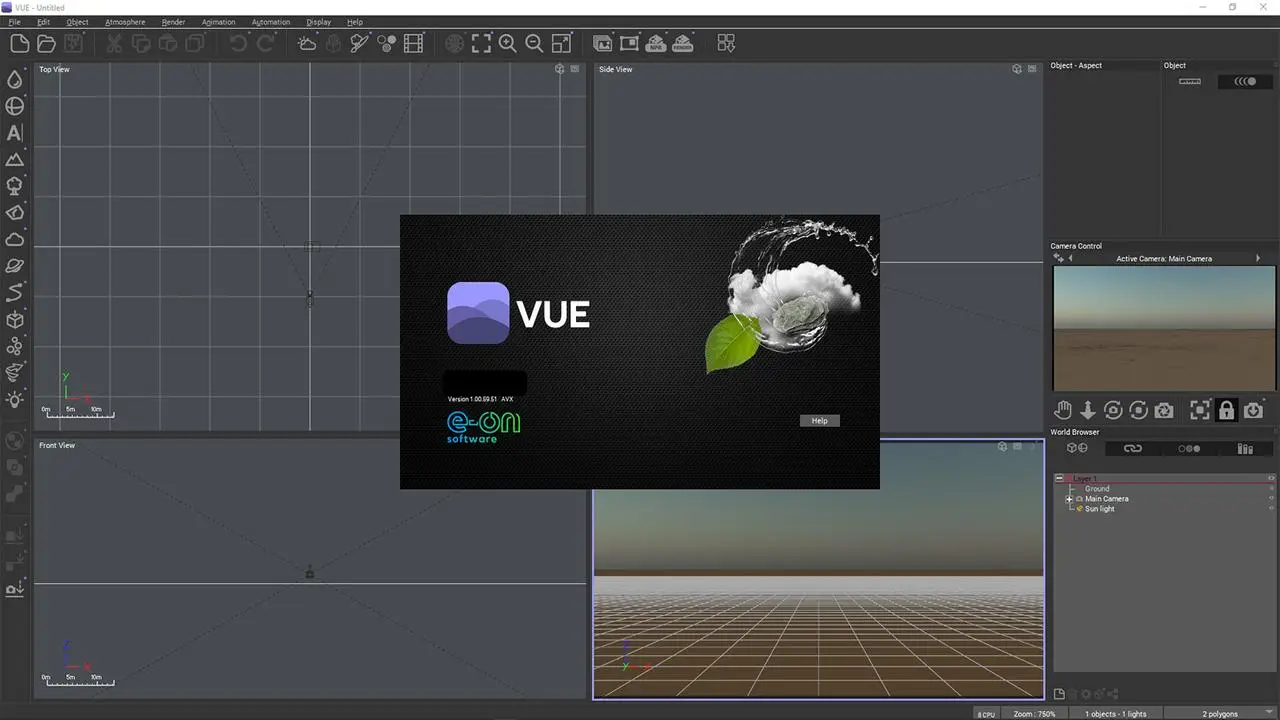The width and height of the screenshot is (1280, 720).
Task: Open the Object menu
Action: point(77,22)
